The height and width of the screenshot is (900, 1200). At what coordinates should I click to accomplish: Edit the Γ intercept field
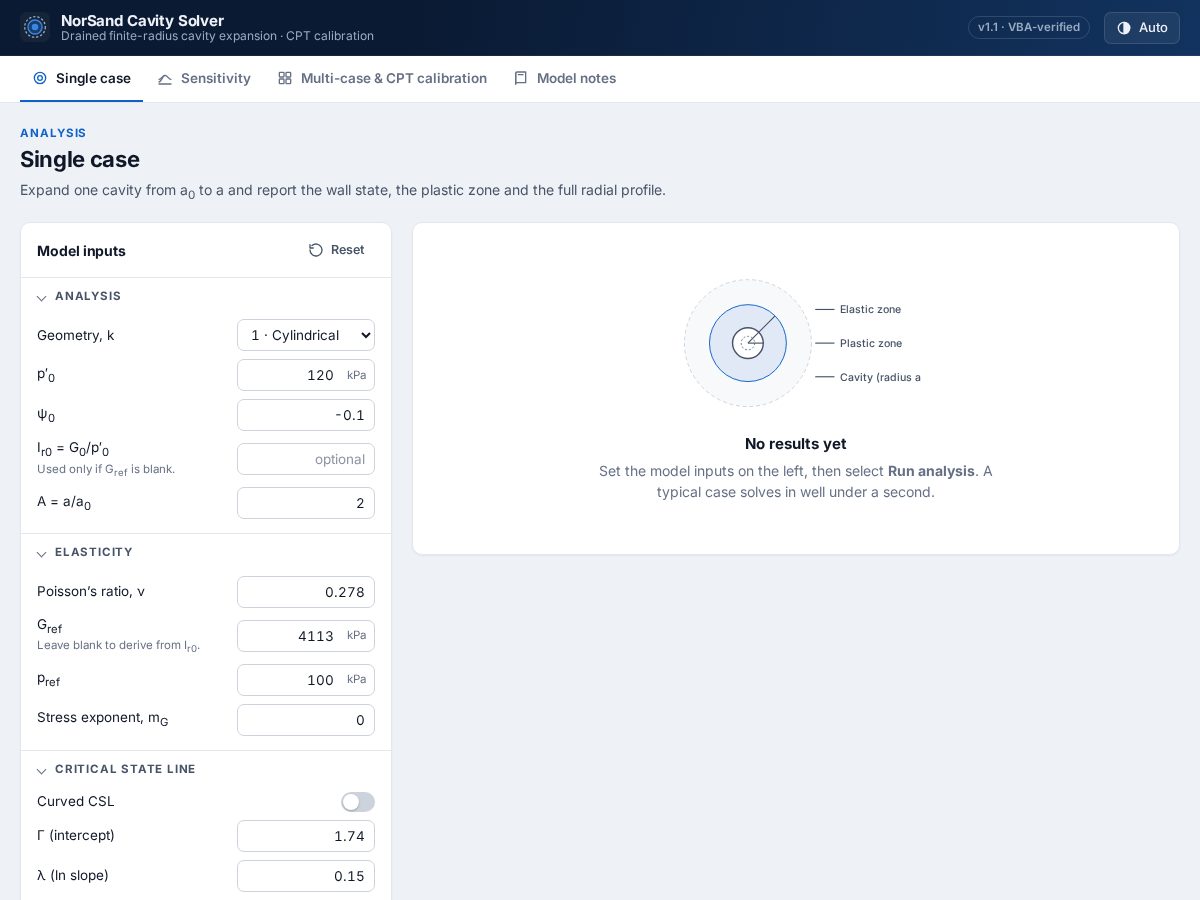point(306,836)
